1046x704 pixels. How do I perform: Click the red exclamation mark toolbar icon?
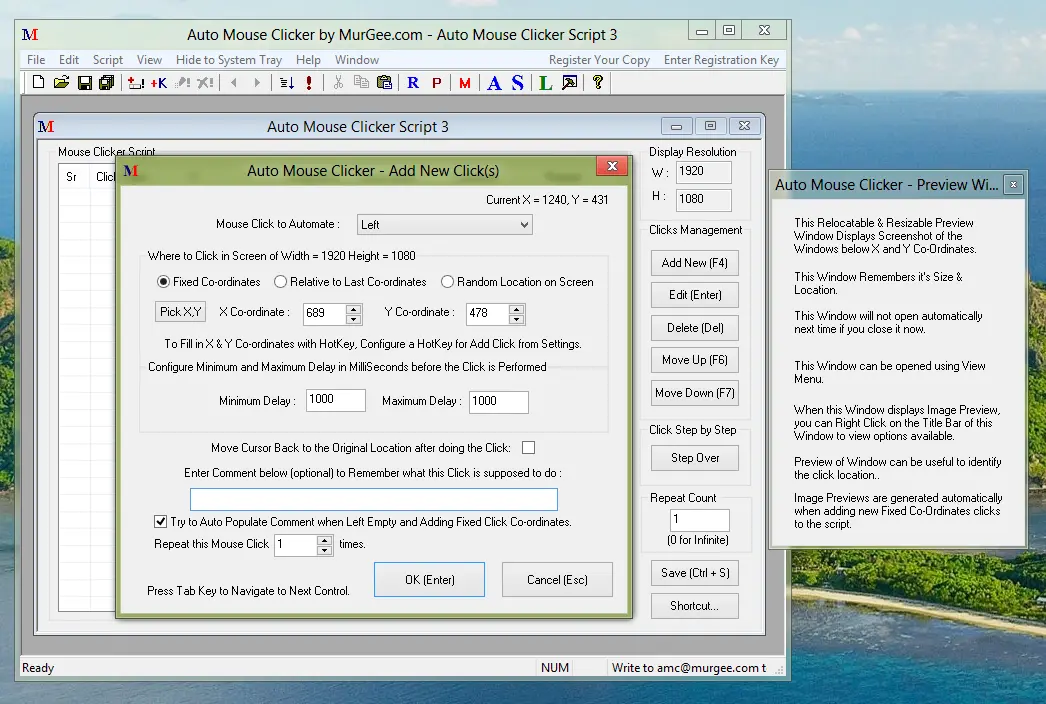[x=309, y=83]
